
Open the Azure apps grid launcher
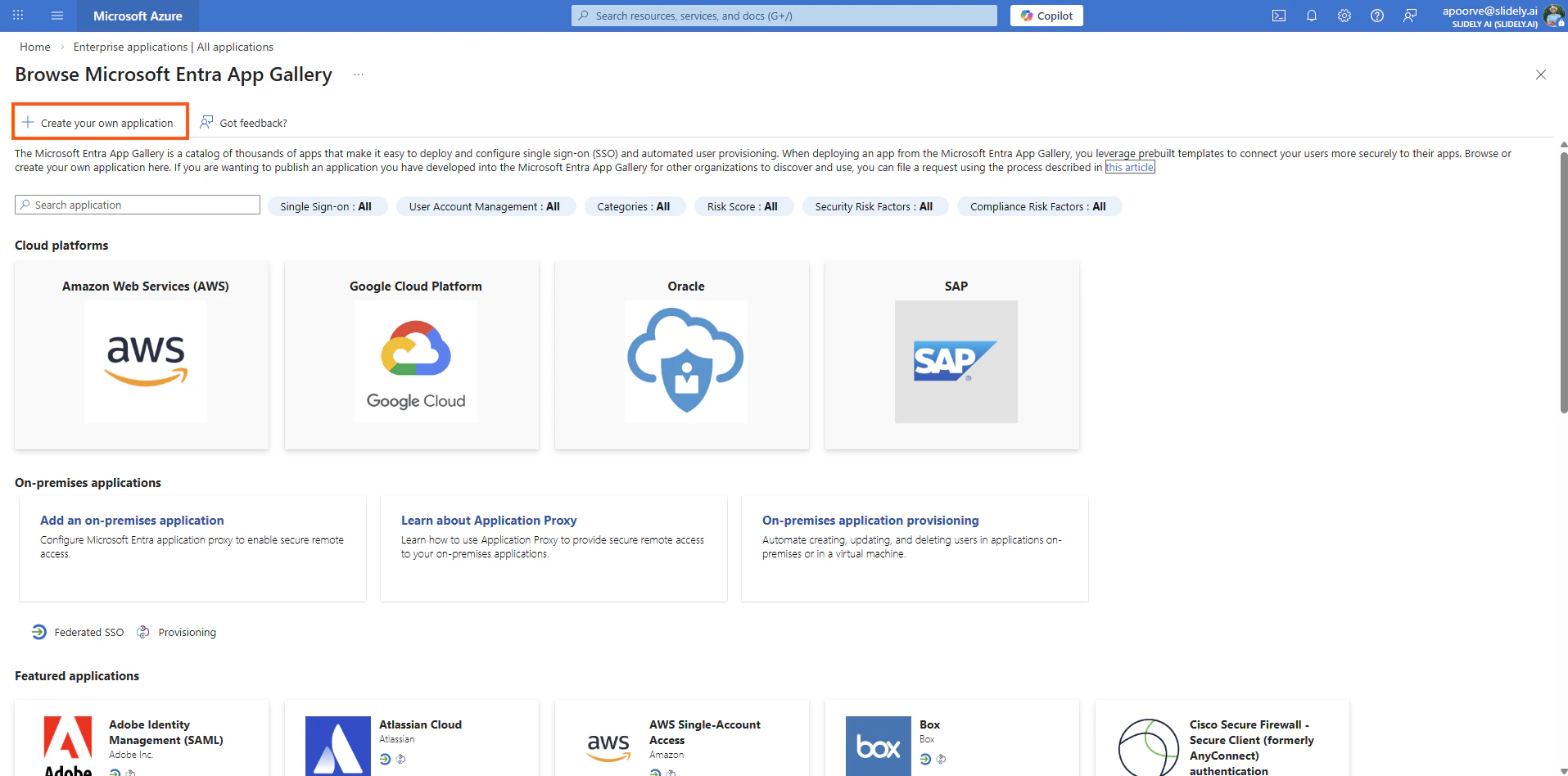click(18, 16)
